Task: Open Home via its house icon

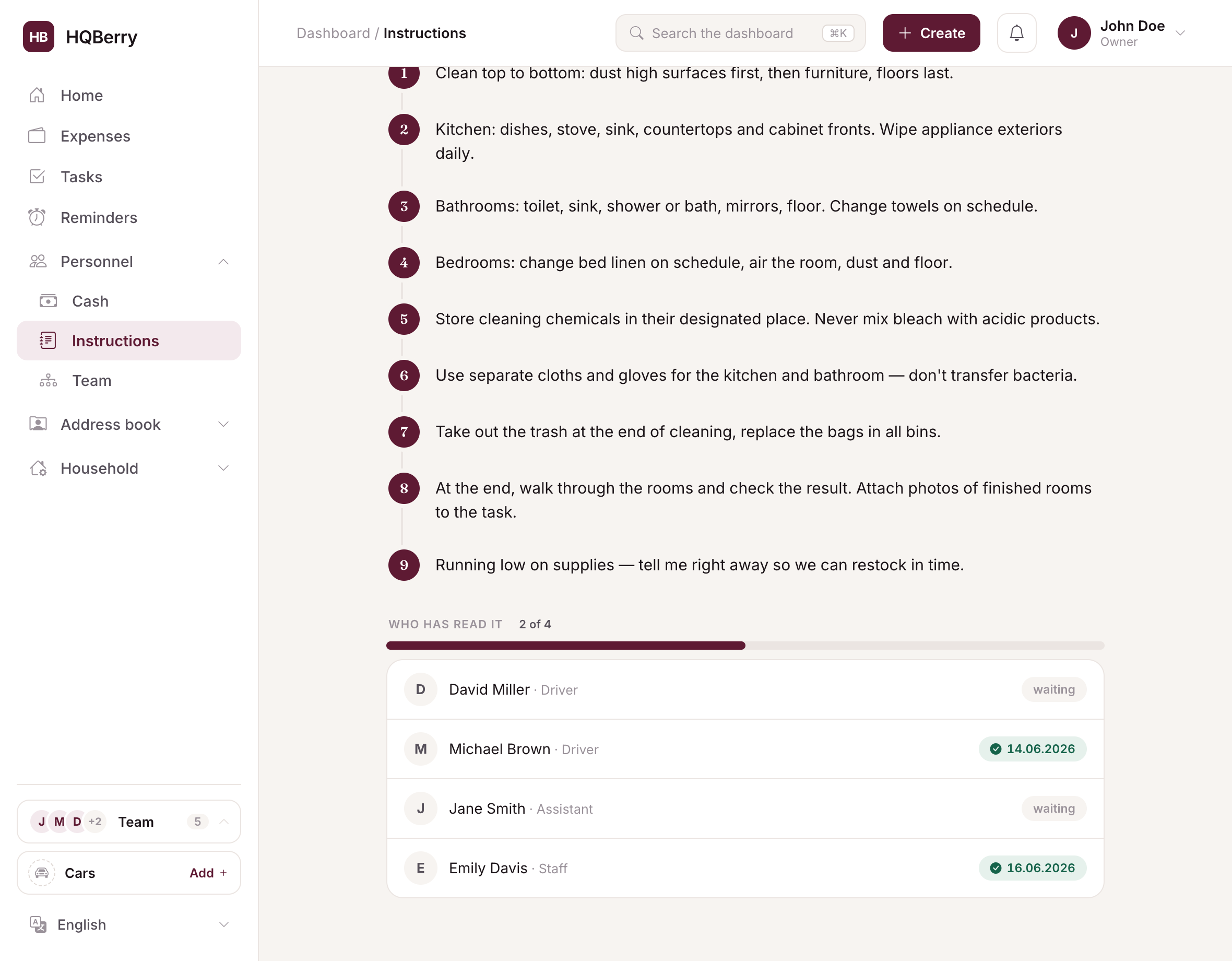Action: (37, 96)
